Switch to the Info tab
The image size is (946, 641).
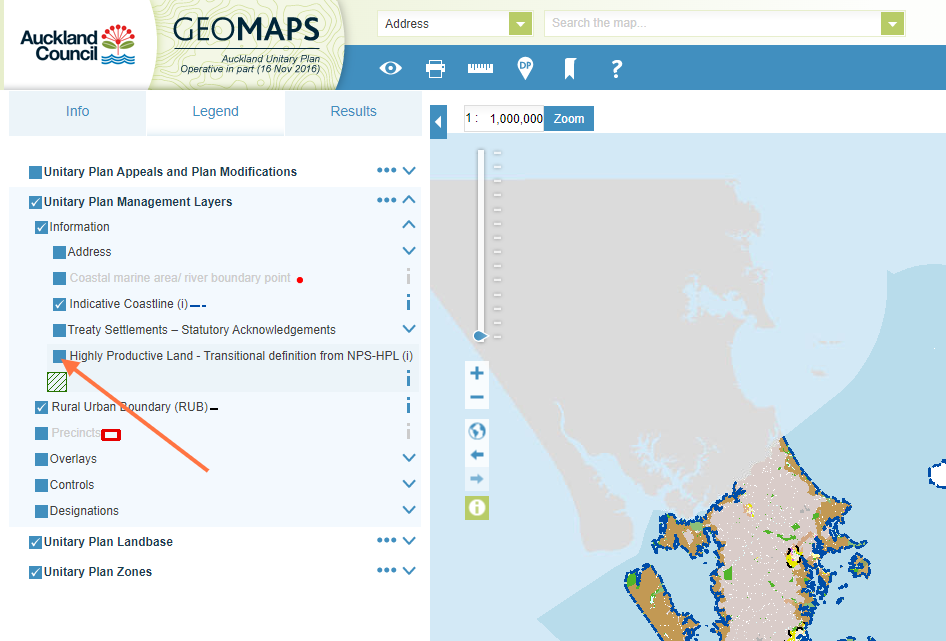[x=77, y=112]
